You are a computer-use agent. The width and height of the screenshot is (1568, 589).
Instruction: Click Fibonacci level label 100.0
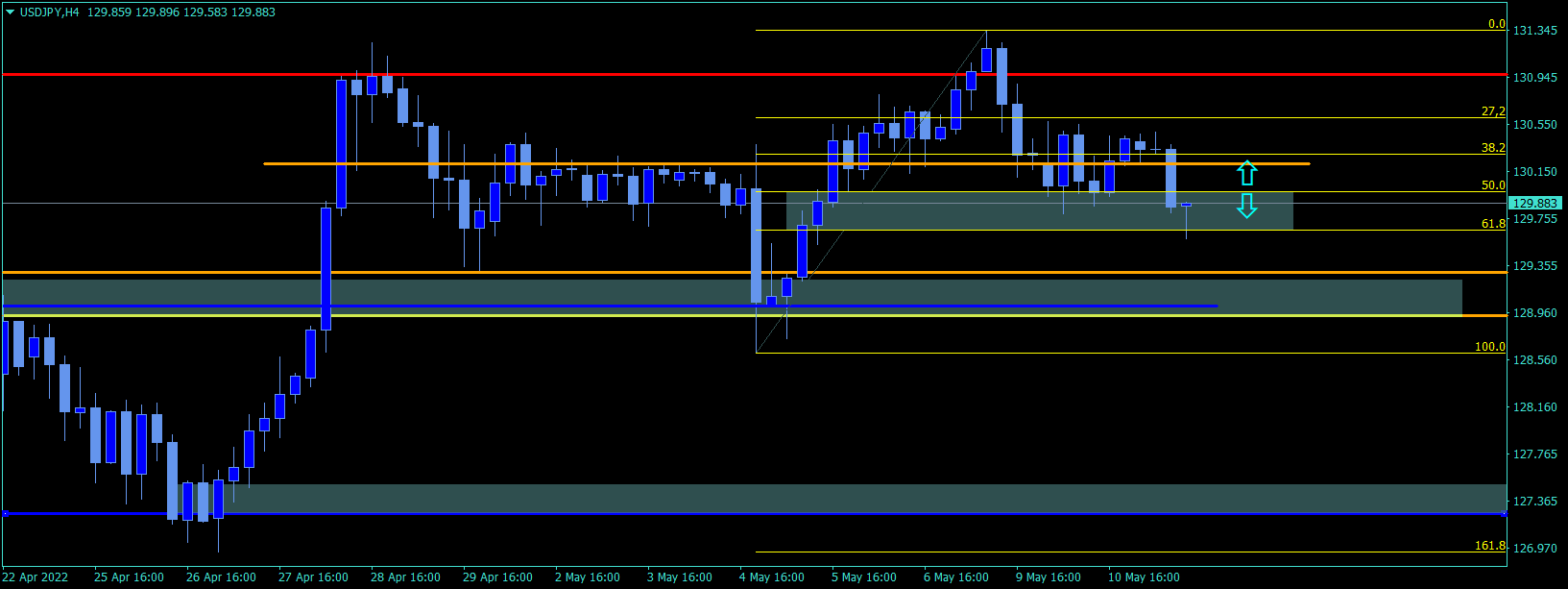pyautogui.click(x=1490, y=347)
